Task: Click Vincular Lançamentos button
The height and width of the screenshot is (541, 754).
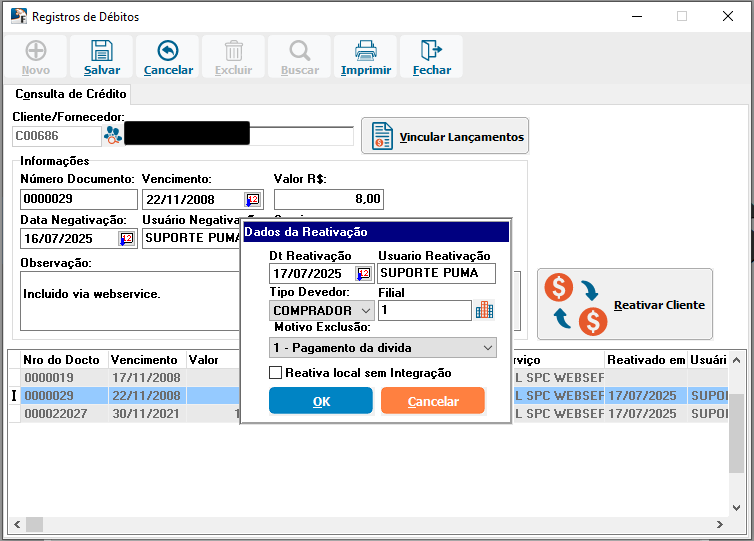Action: pos(445,136)
